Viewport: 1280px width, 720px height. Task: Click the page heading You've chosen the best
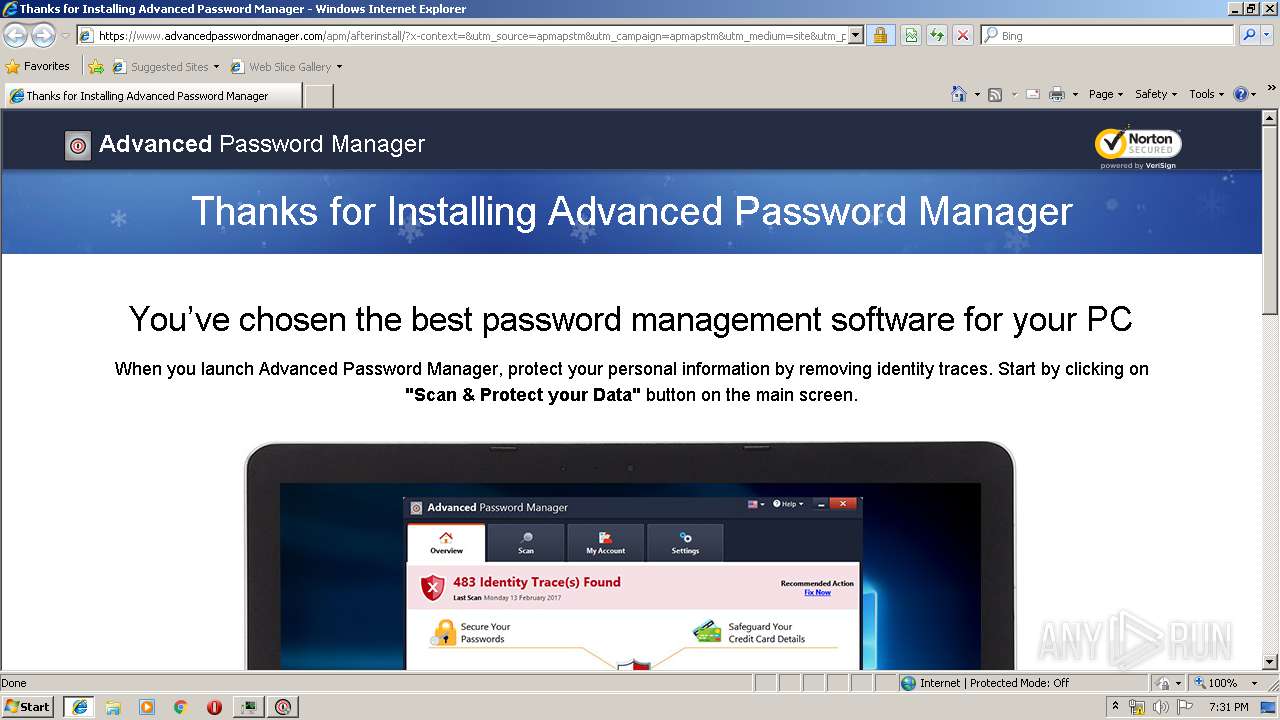630,320
